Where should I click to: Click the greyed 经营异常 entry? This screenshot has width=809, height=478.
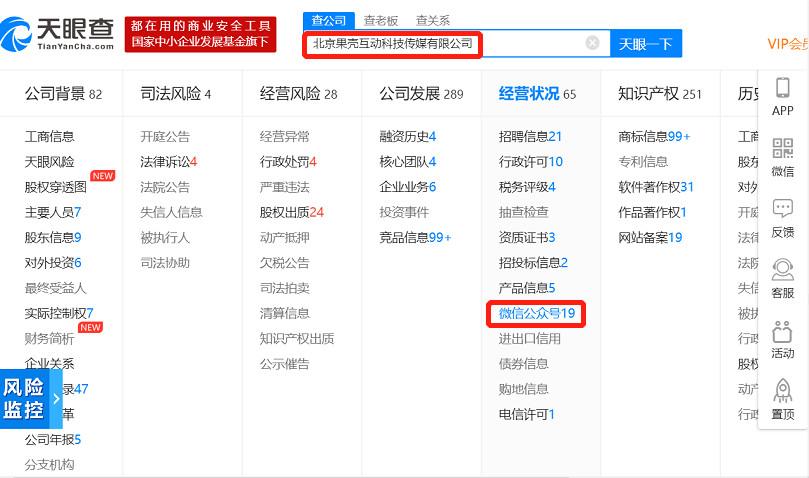pyautogui.click(x=285, y=136)
